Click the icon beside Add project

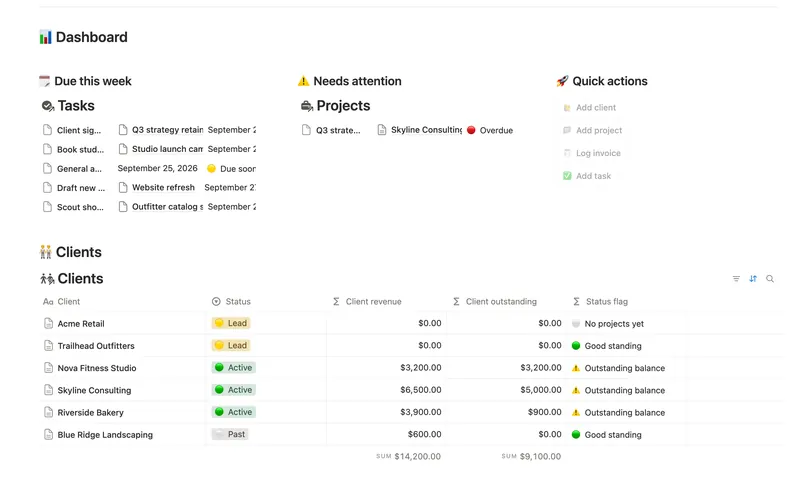pos(567,130)
